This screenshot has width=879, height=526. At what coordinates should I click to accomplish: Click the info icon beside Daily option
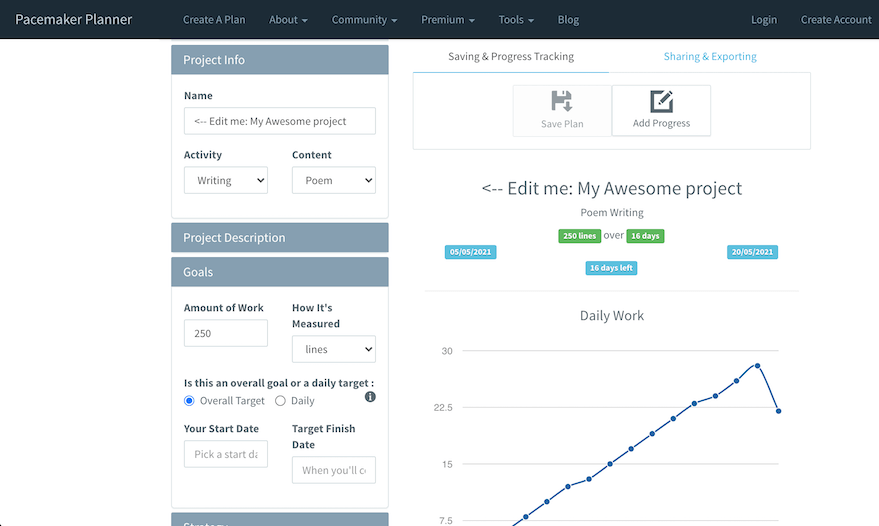tap(370, 397)
